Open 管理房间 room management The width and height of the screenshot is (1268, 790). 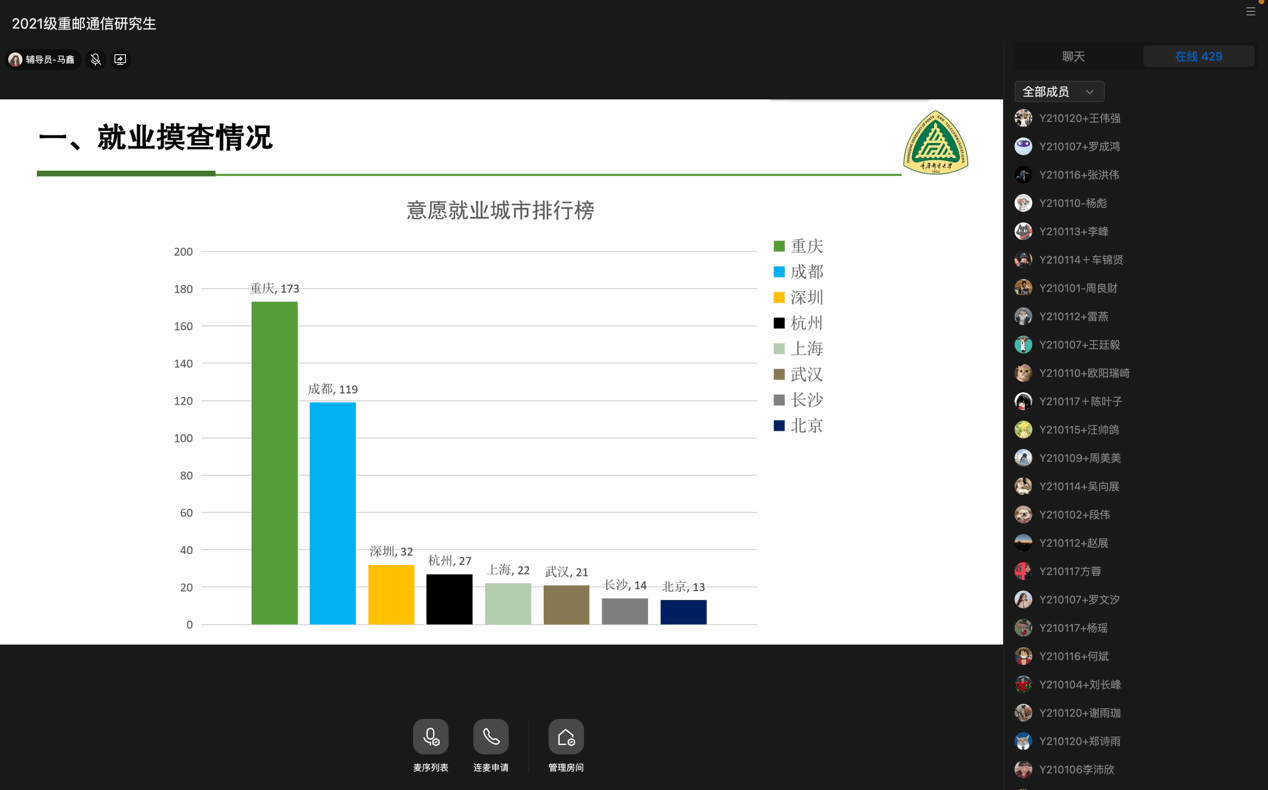pos(566,738)
